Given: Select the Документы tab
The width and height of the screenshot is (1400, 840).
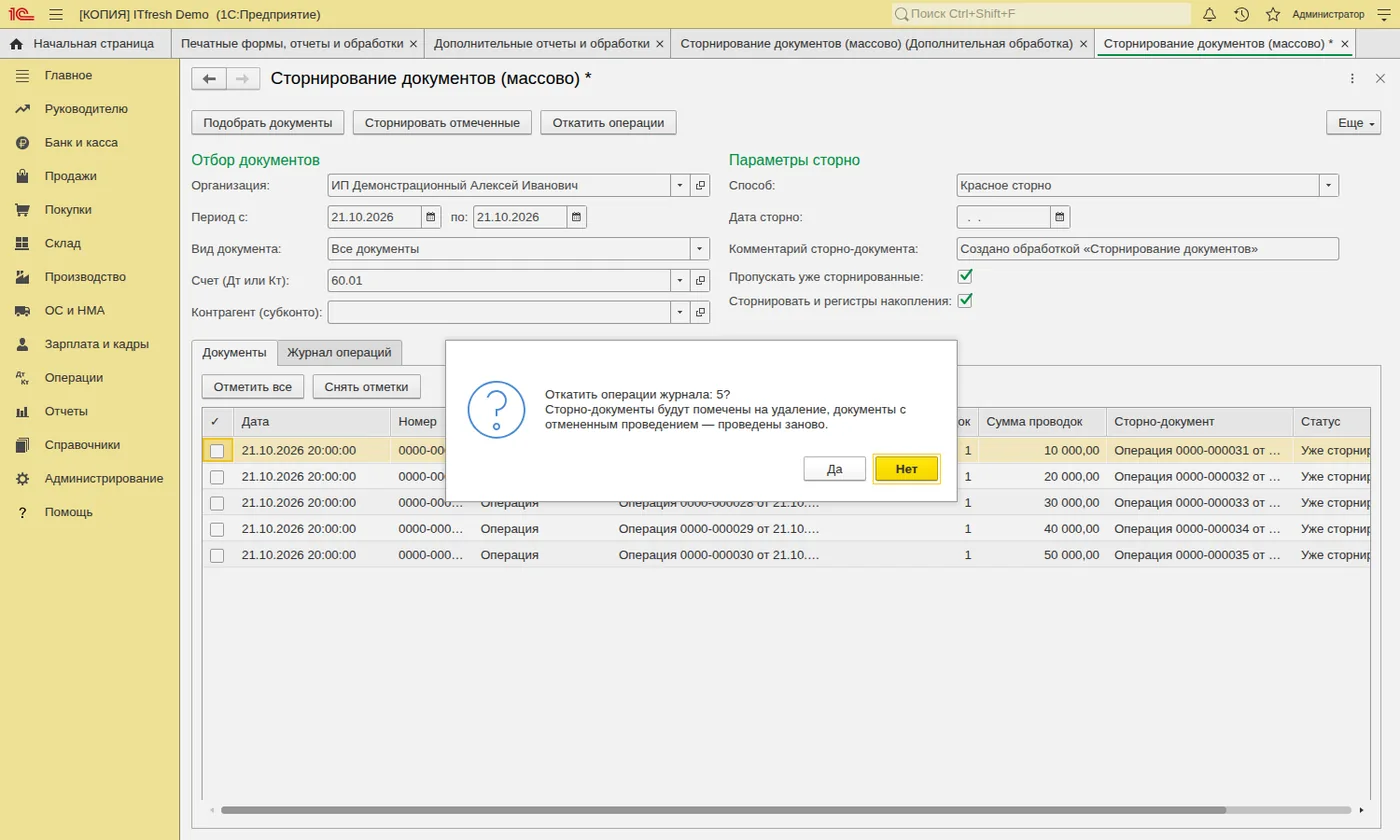Looking at the screenshot, I should pyautogui.click(x=234, y=352).
